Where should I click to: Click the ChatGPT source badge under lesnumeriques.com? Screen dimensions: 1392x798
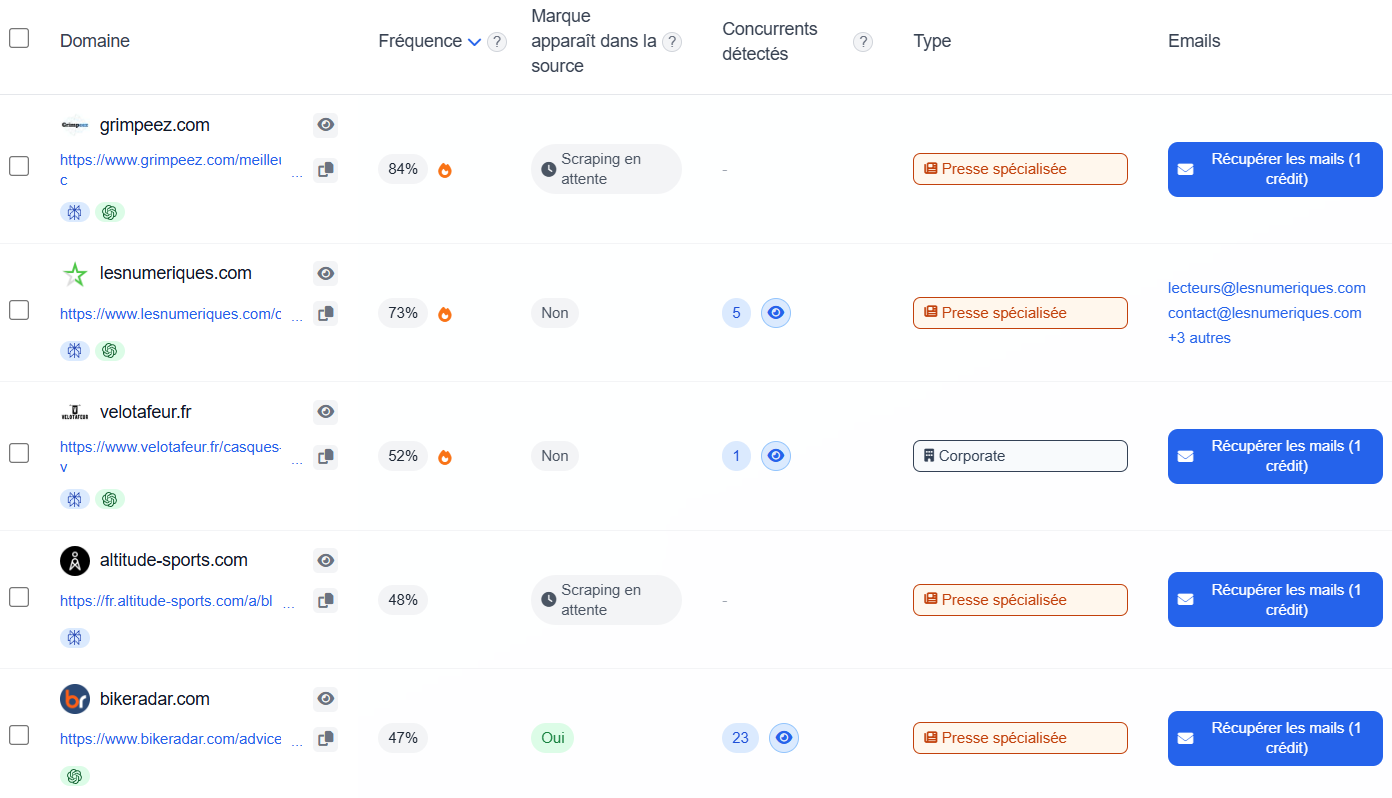coord(110,351)
